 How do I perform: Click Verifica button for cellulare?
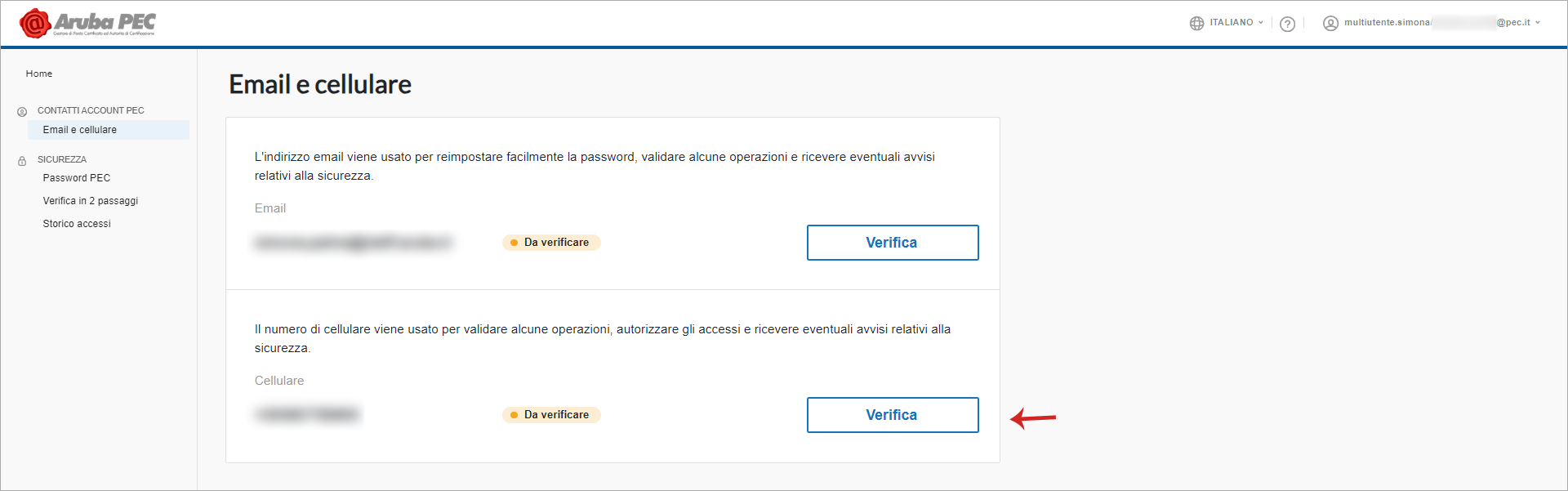[893, 415]
